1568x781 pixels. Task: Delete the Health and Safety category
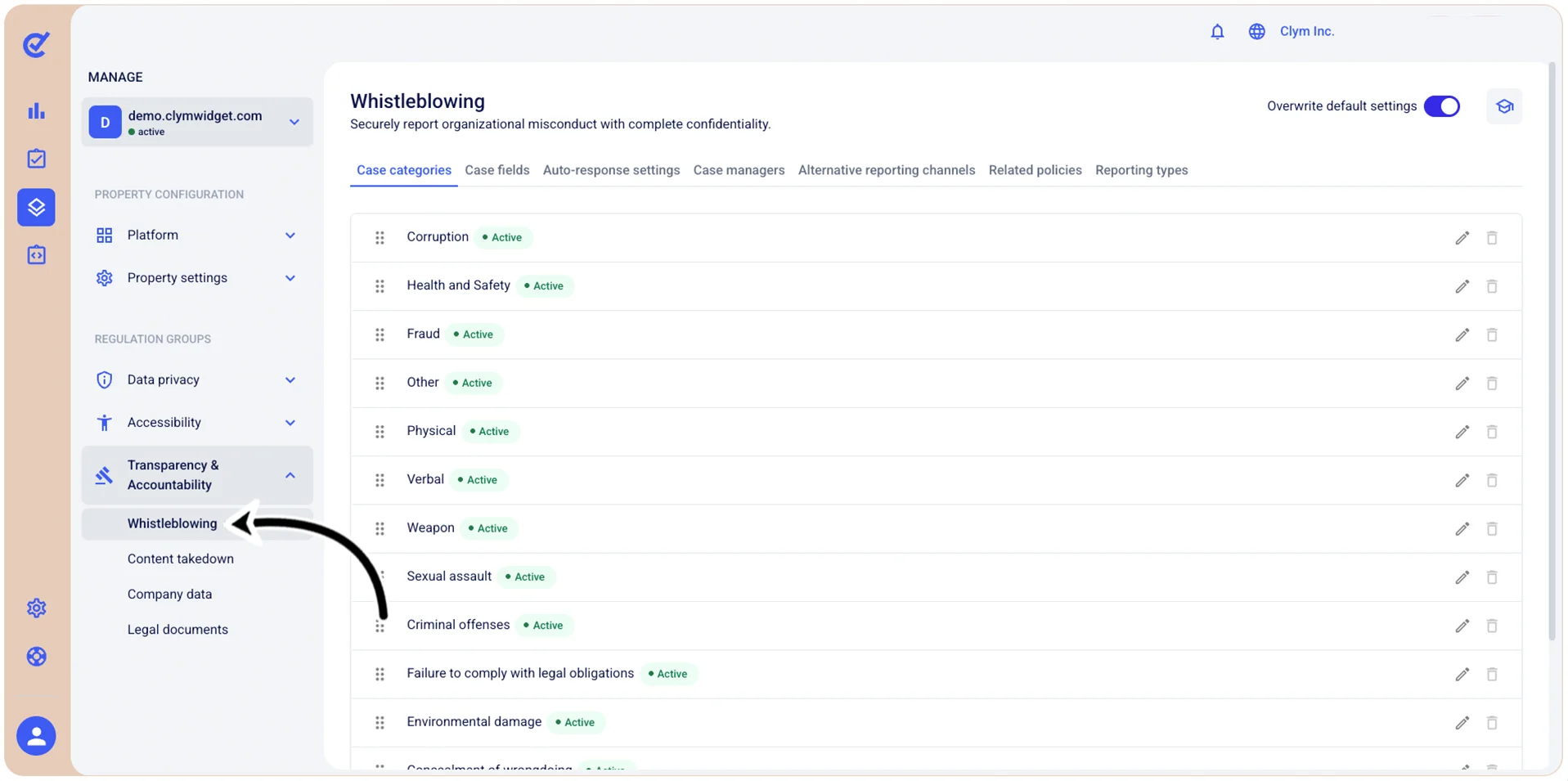tap(1492, 286)
